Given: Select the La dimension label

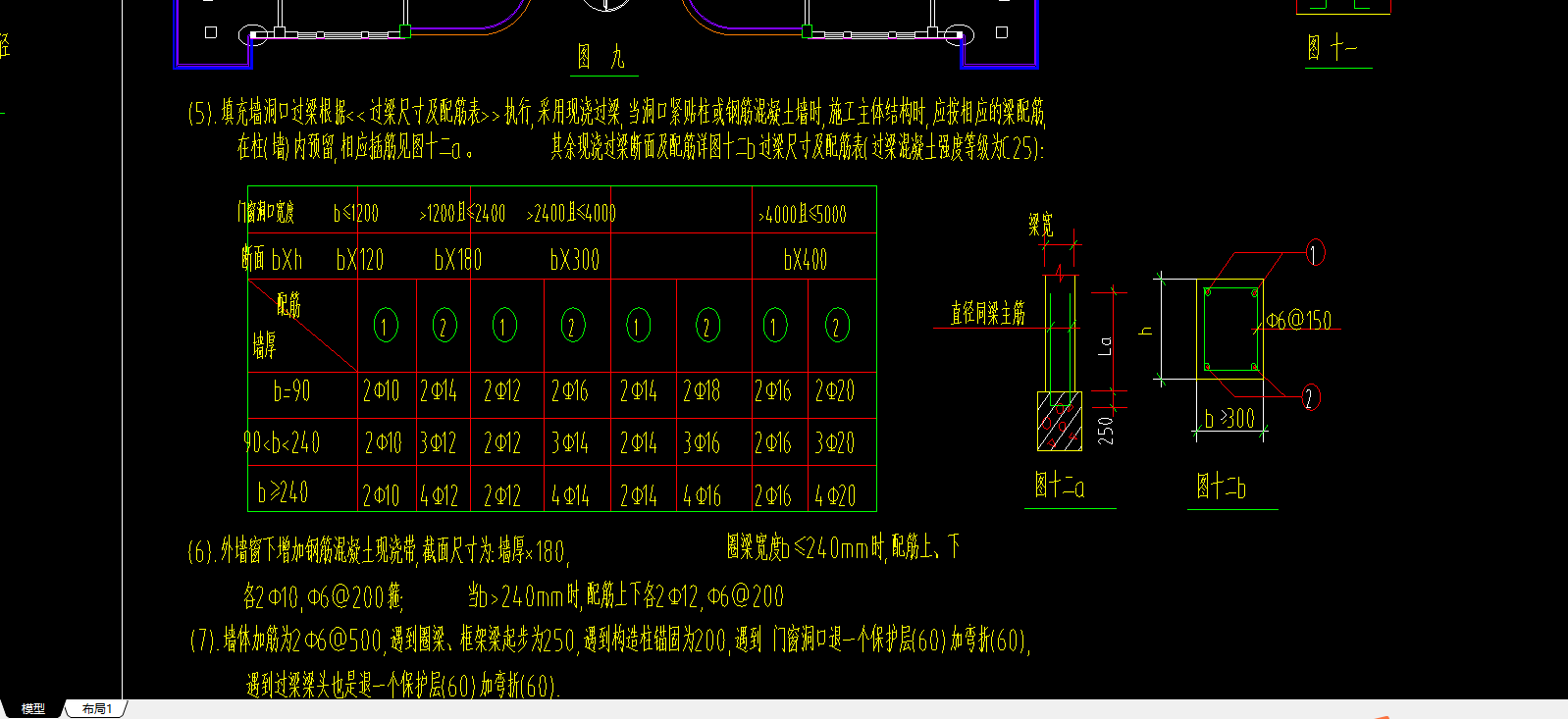Looking at the screenshot, I should pos(1106,345).
